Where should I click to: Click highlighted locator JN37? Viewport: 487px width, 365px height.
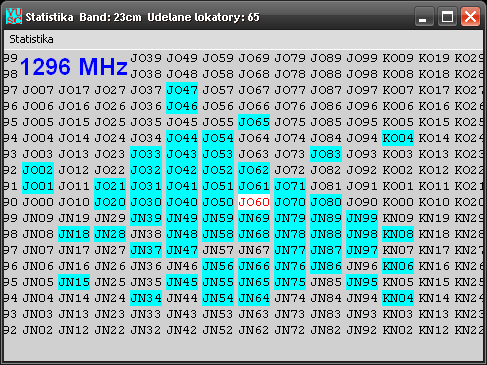(146, 250)
